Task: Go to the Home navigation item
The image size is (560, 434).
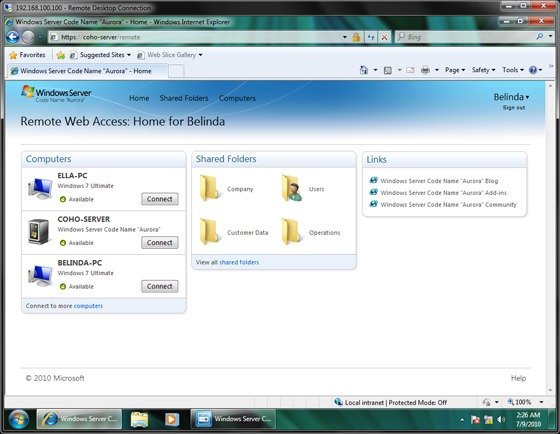Action: click(x=139, y=98)
